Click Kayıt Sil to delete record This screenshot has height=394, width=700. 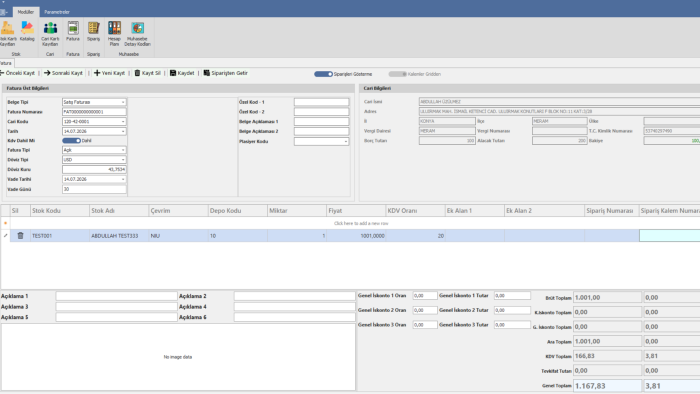point(148,73)
